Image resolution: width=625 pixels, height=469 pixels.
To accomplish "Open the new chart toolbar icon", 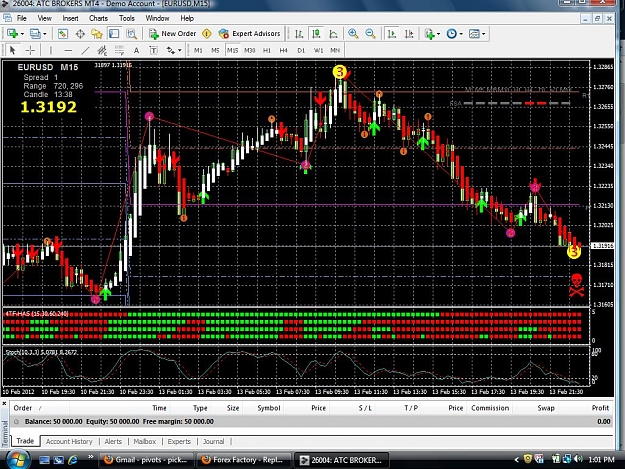I will 12,34.
